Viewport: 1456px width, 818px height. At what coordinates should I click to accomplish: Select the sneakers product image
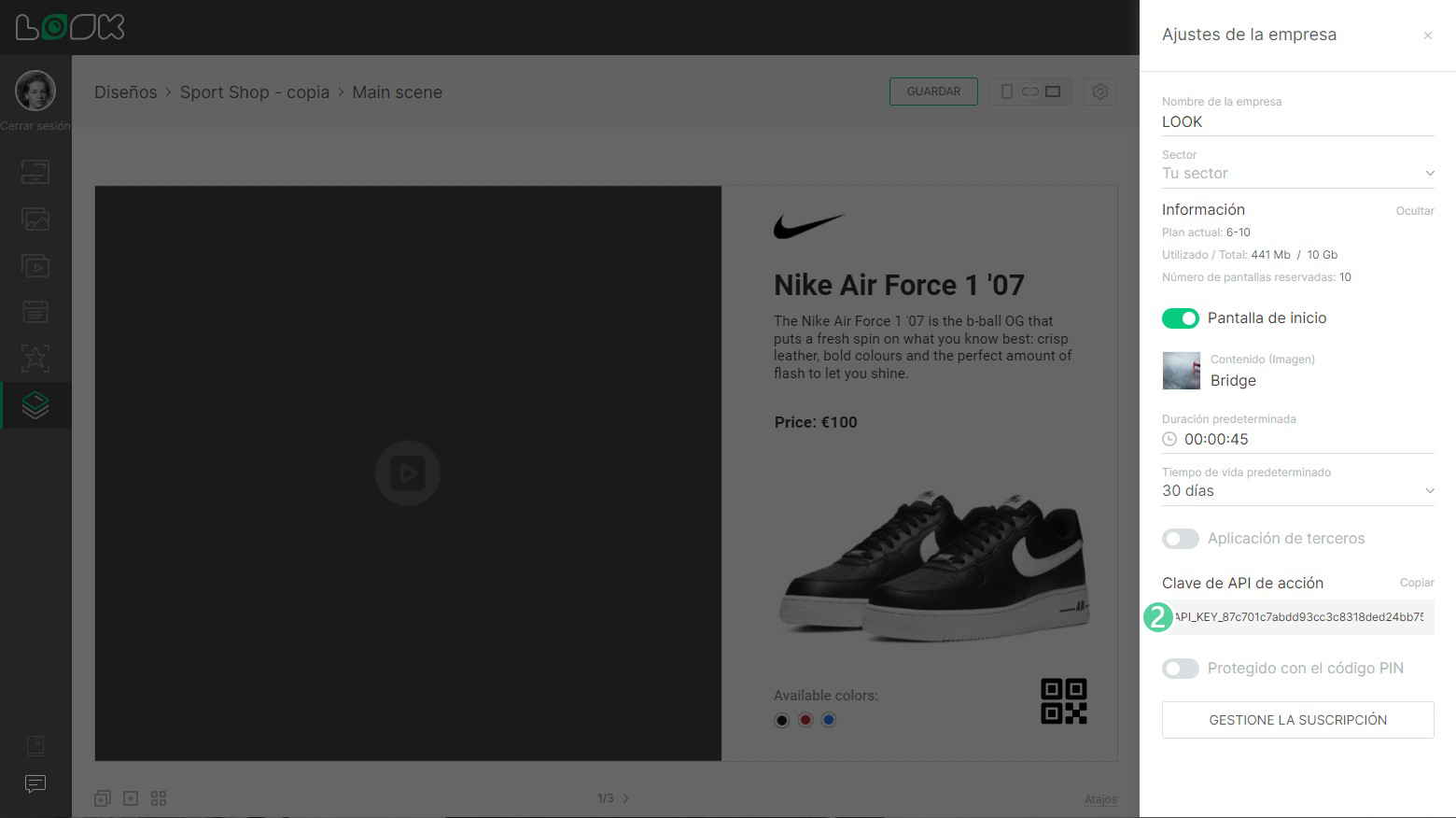[x=934, y=567]
